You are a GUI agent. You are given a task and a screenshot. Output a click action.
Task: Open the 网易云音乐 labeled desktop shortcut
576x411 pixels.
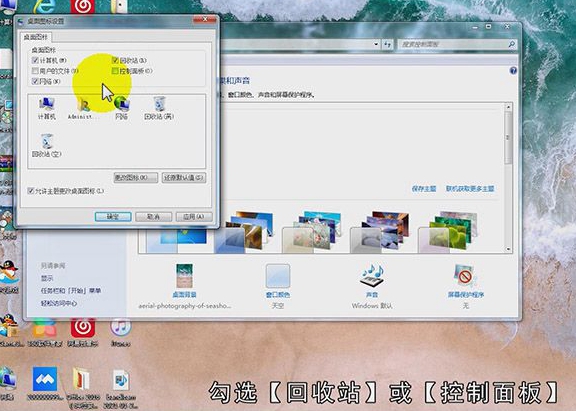tap(83, 333)
